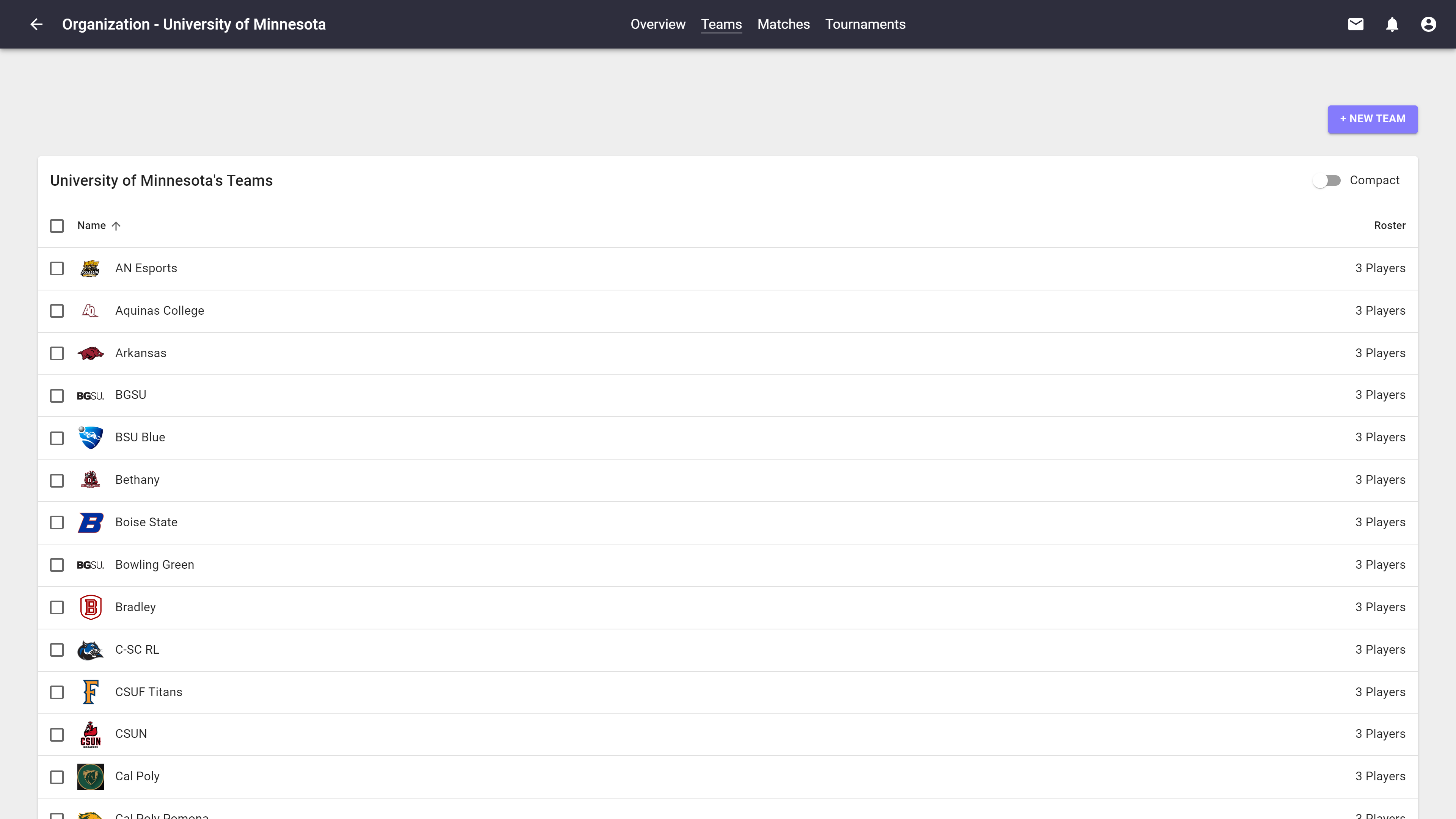Open the Boise State team name
Viewport: 1456px width, 819px height.
pos(146,522)
